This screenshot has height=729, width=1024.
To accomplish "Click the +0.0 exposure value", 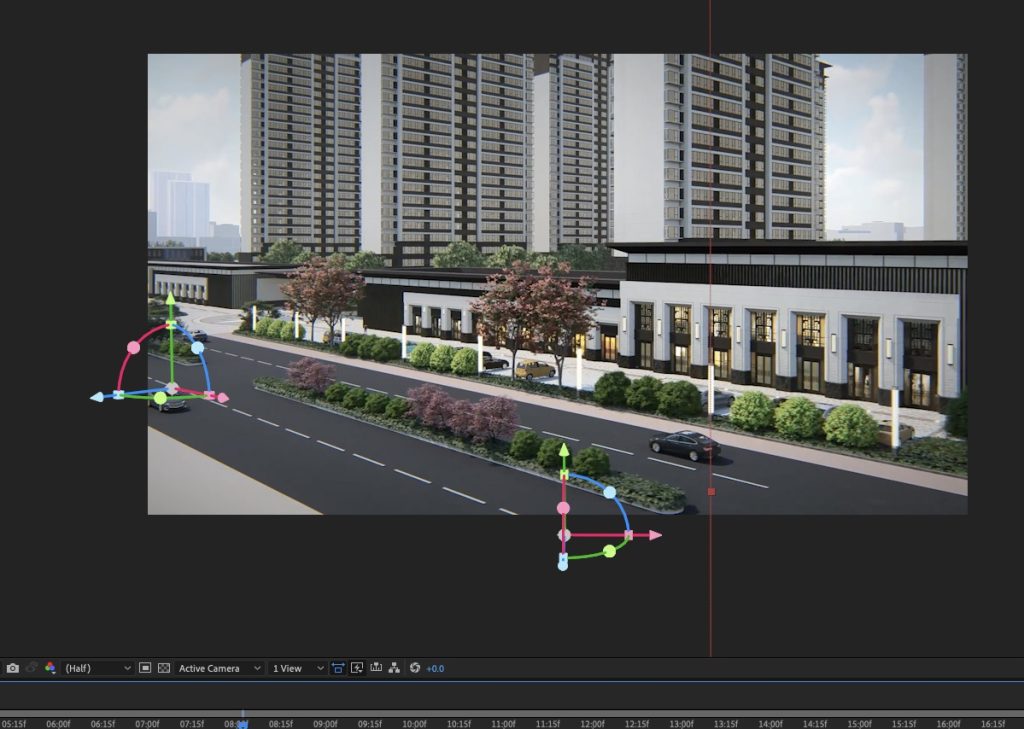I will tap(435, 668).
